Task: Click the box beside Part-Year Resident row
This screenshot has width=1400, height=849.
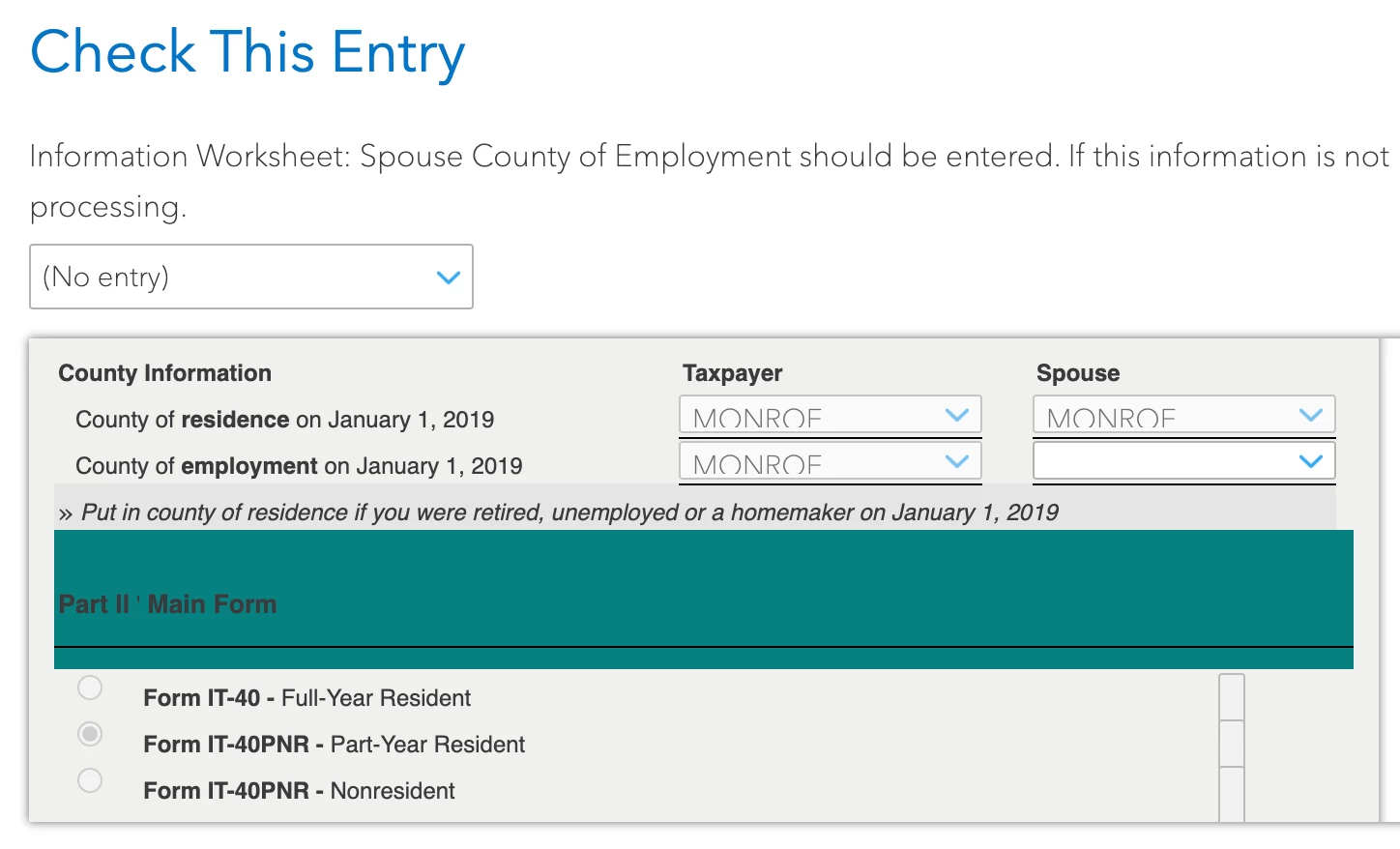Action: 1232,744
